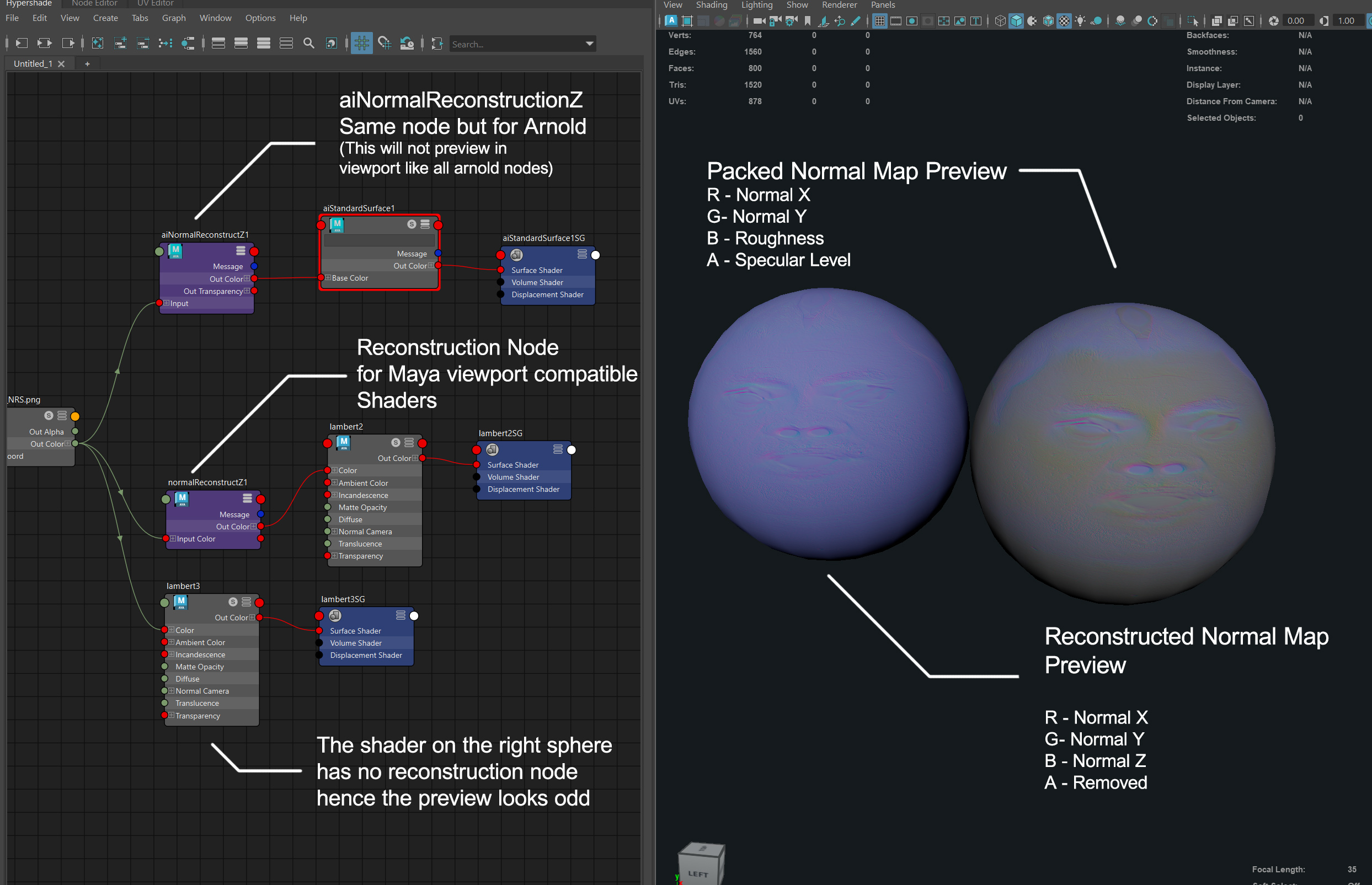Viewport: 1372px width, 885px height.
Task: Click Displacement Shader row on lambert2SG
Action: coord(523,489)
